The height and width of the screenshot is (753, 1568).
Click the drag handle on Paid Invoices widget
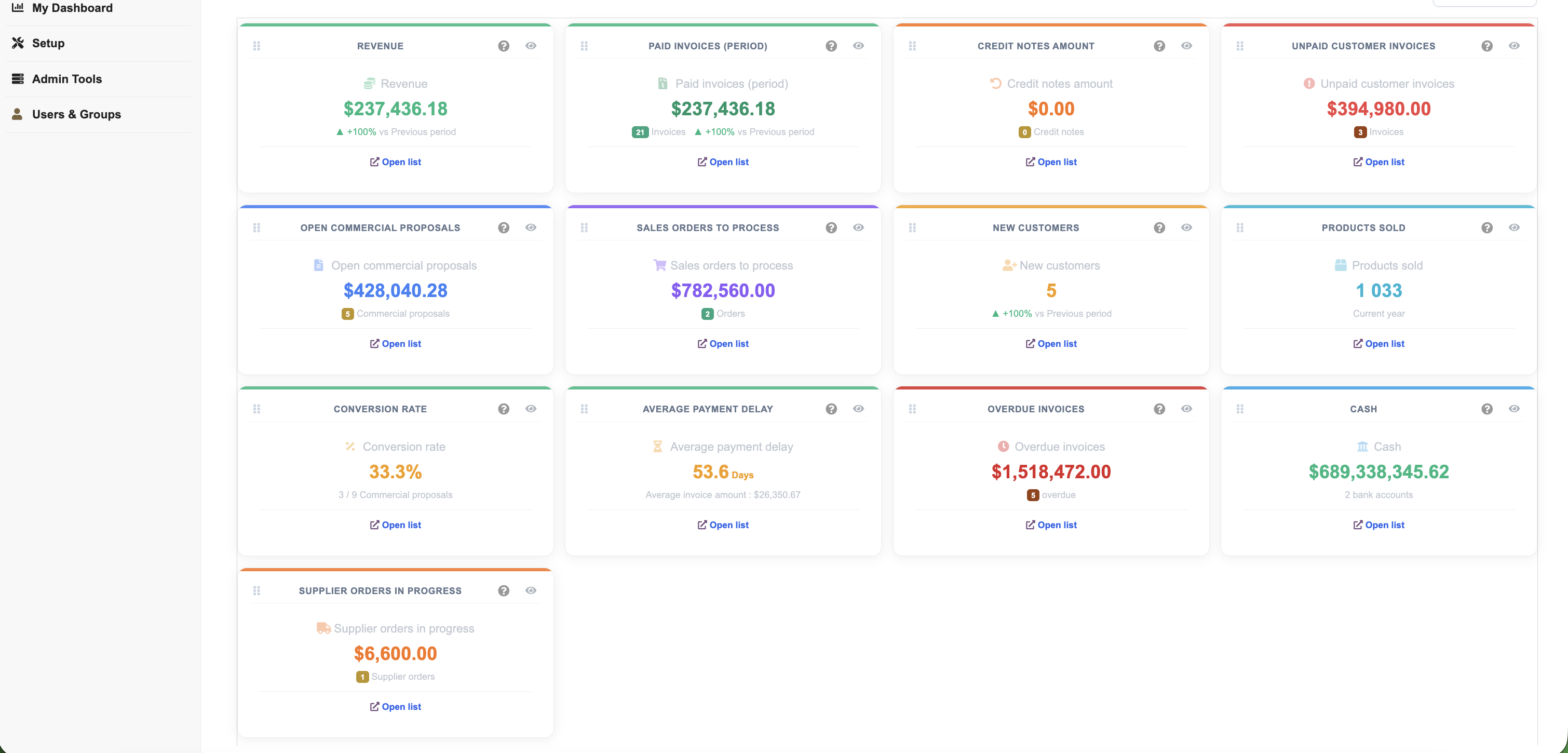[x=584, y=46]
